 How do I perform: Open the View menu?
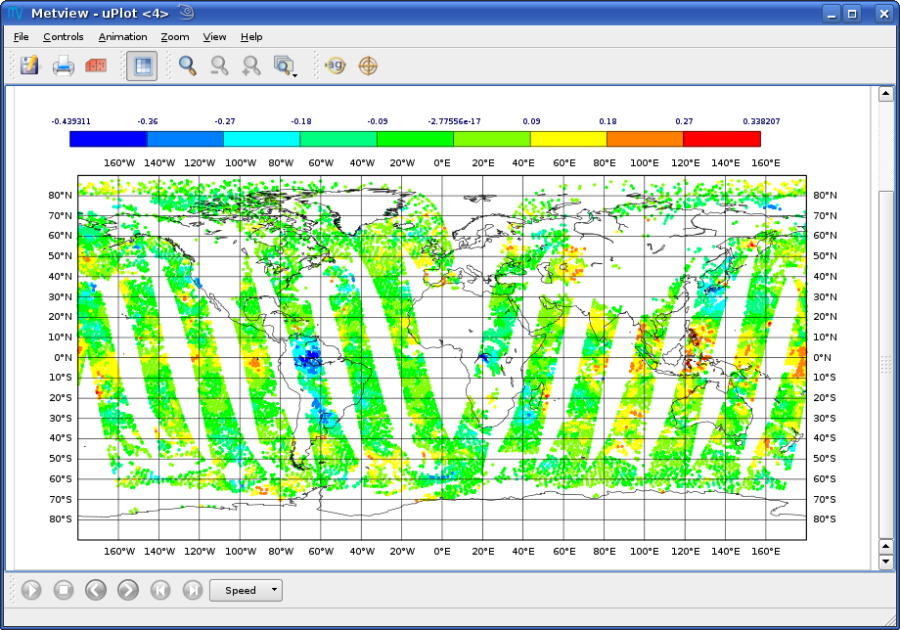(x=214, y=37)
